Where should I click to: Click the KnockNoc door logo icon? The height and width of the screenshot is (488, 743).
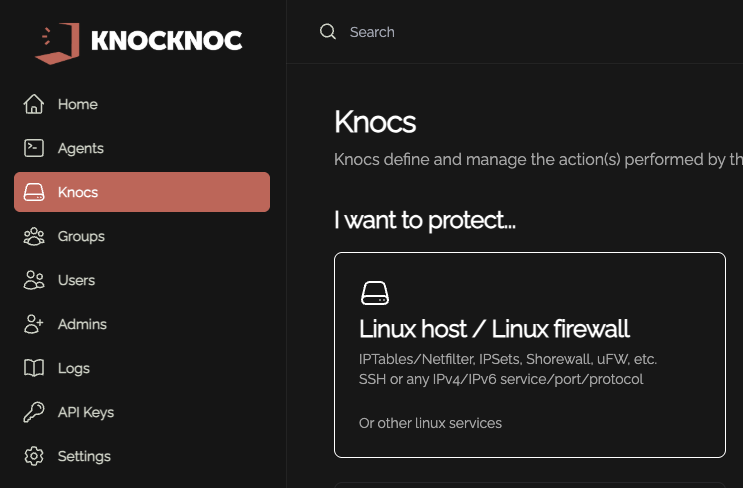click(x=57, y=43)
